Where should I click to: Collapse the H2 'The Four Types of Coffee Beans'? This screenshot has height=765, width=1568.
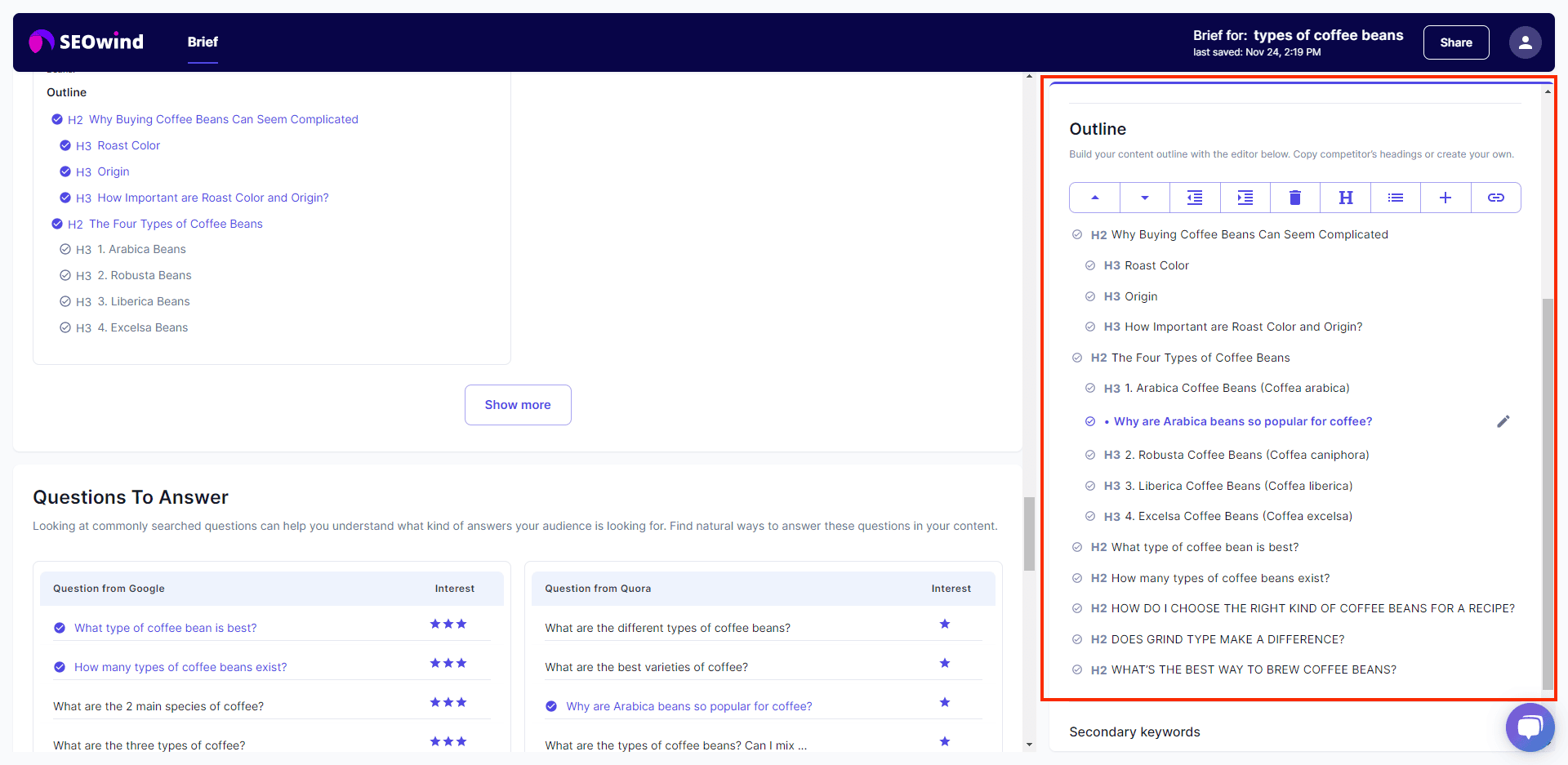[x=1076, y=358]
